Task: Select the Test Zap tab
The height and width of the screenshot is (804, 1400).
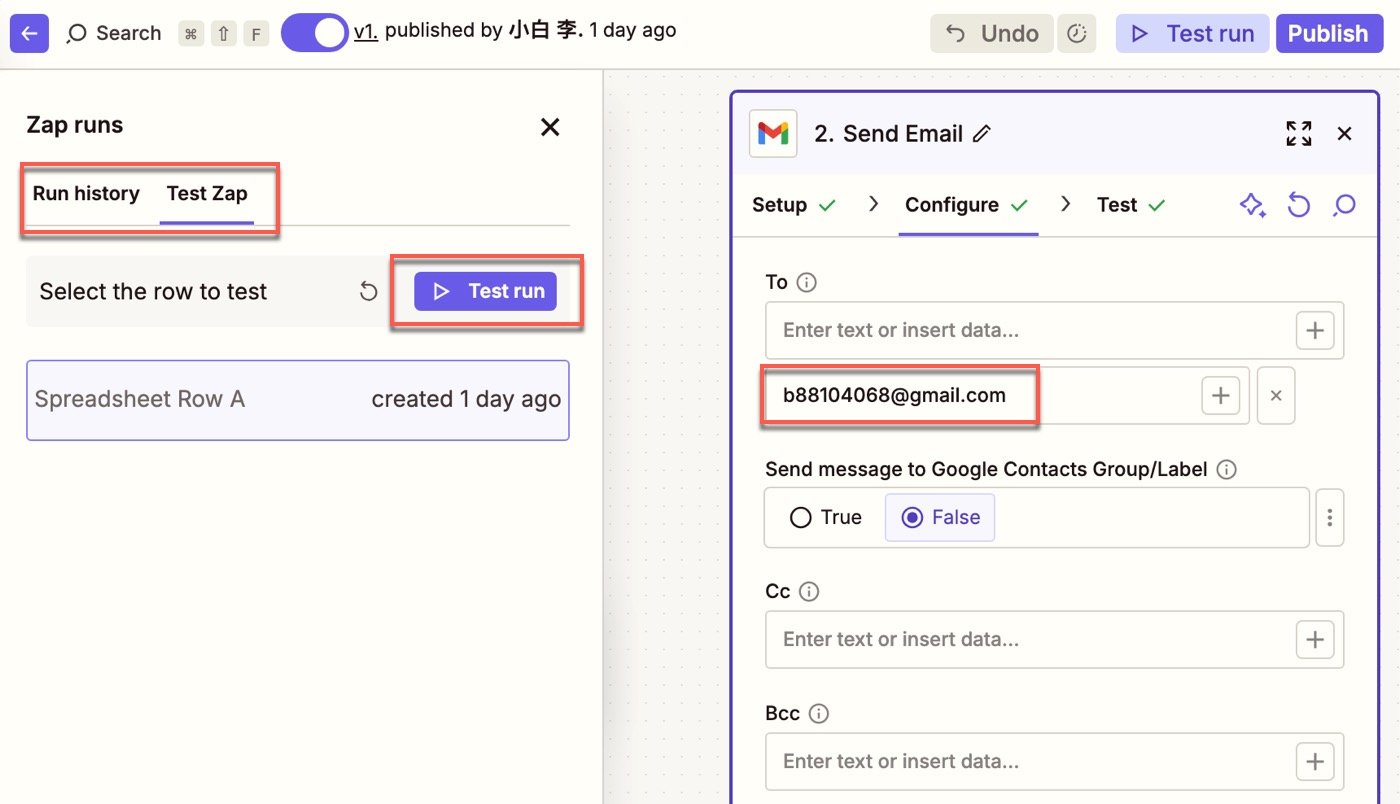Action: pyautogui.click(x=207, y=194)
